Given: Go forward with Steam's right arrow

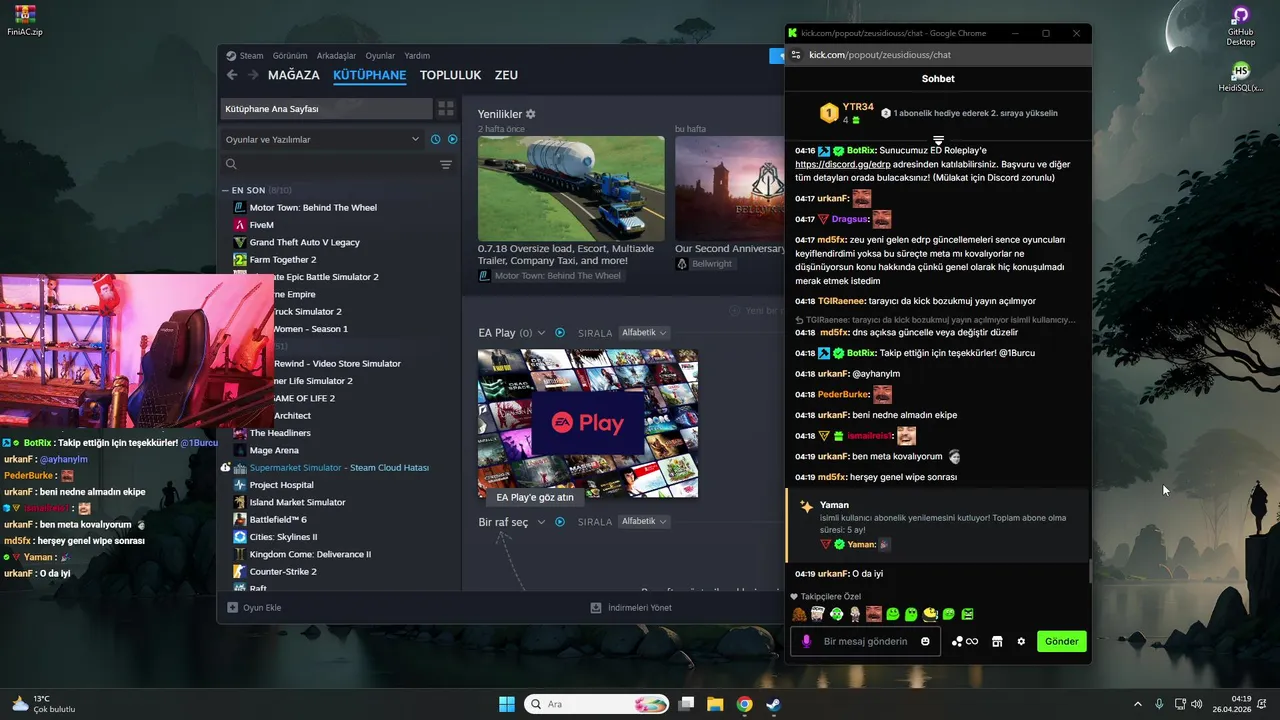Looking at the screenshot, I should [253, 75].
